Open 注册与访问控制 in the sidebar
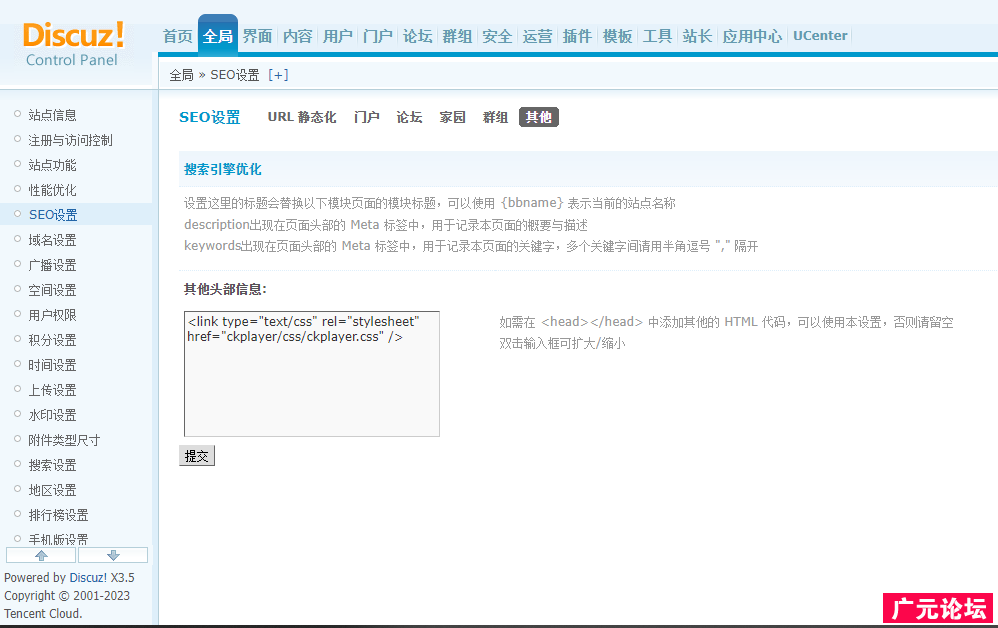The image size is (998, 628). tap(70, 140)
